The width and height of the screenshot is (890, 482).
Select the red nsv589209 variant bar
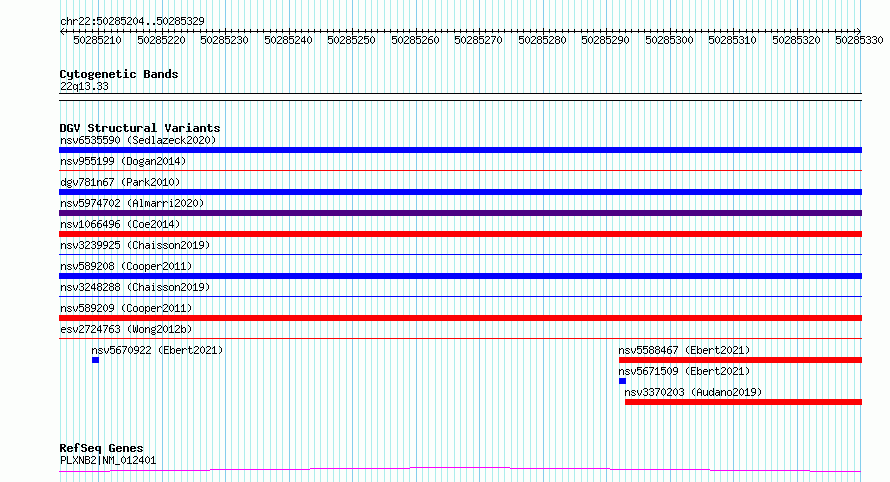pyautogui.click(x=460, y=318)
